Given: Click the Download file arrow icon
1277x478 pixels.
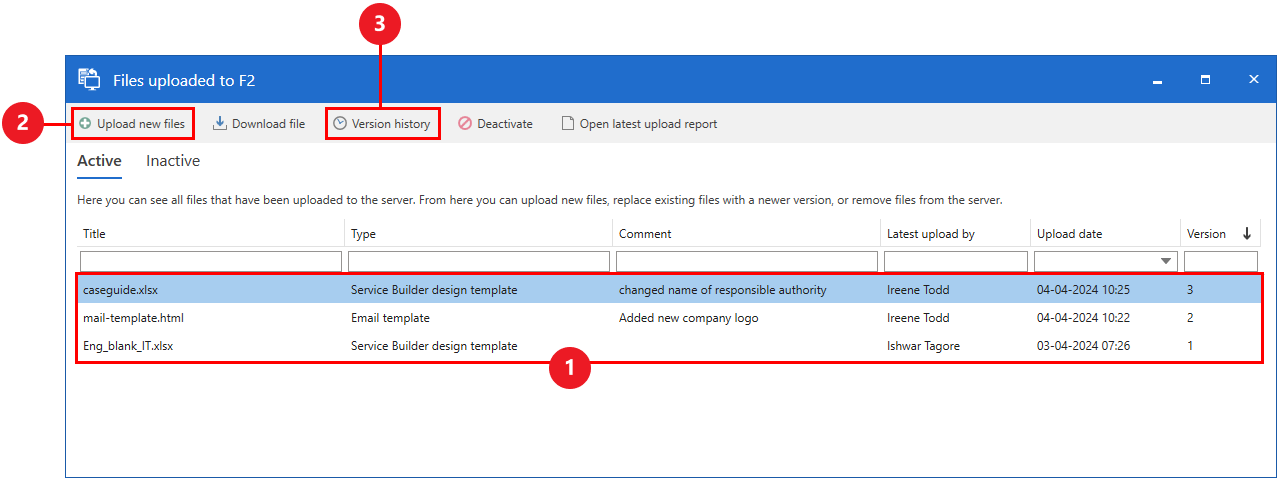Looking at the screenshot, I should [x=220, y=124].
